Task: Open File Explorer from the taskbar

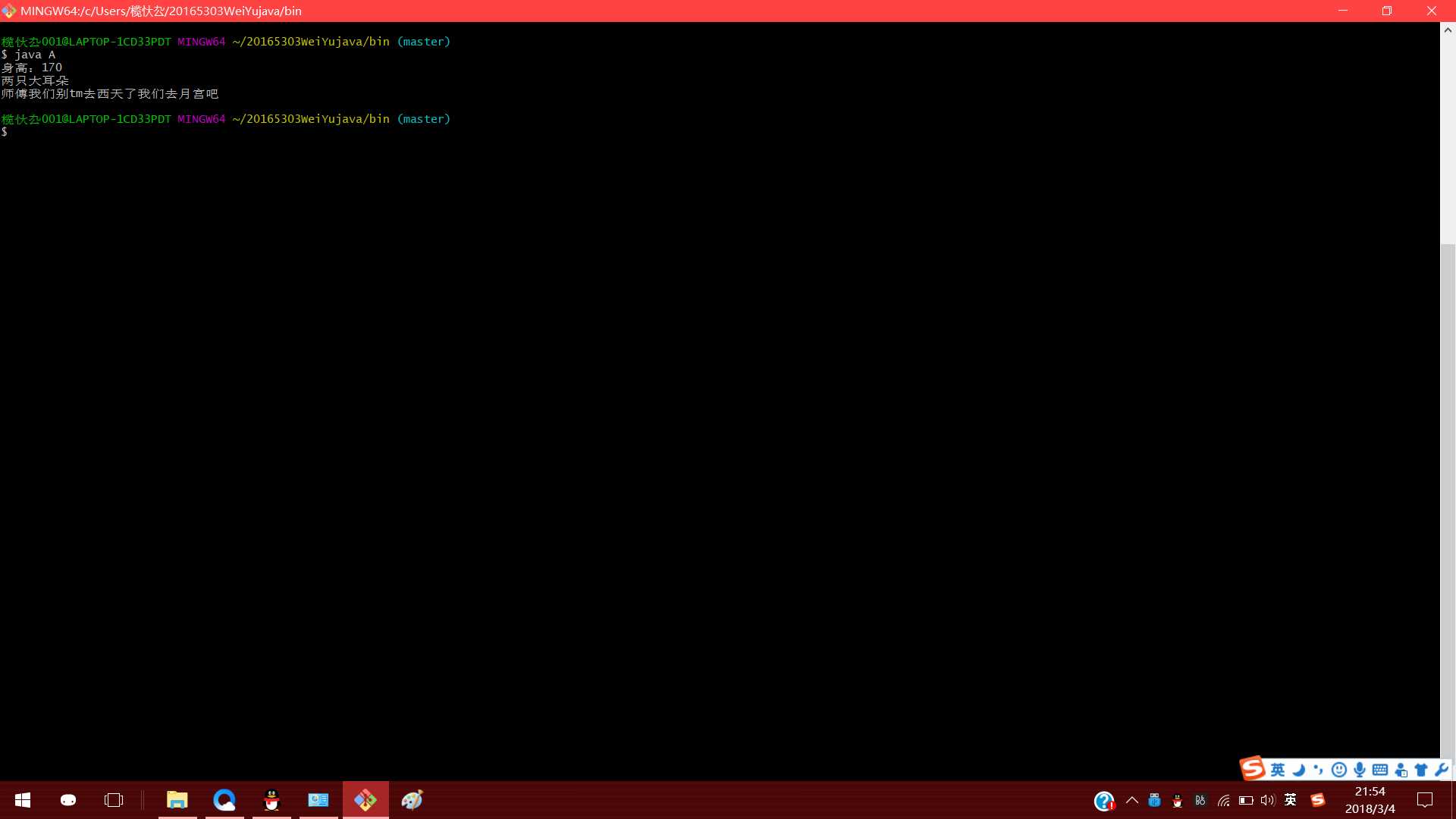Action: point(177,800)
